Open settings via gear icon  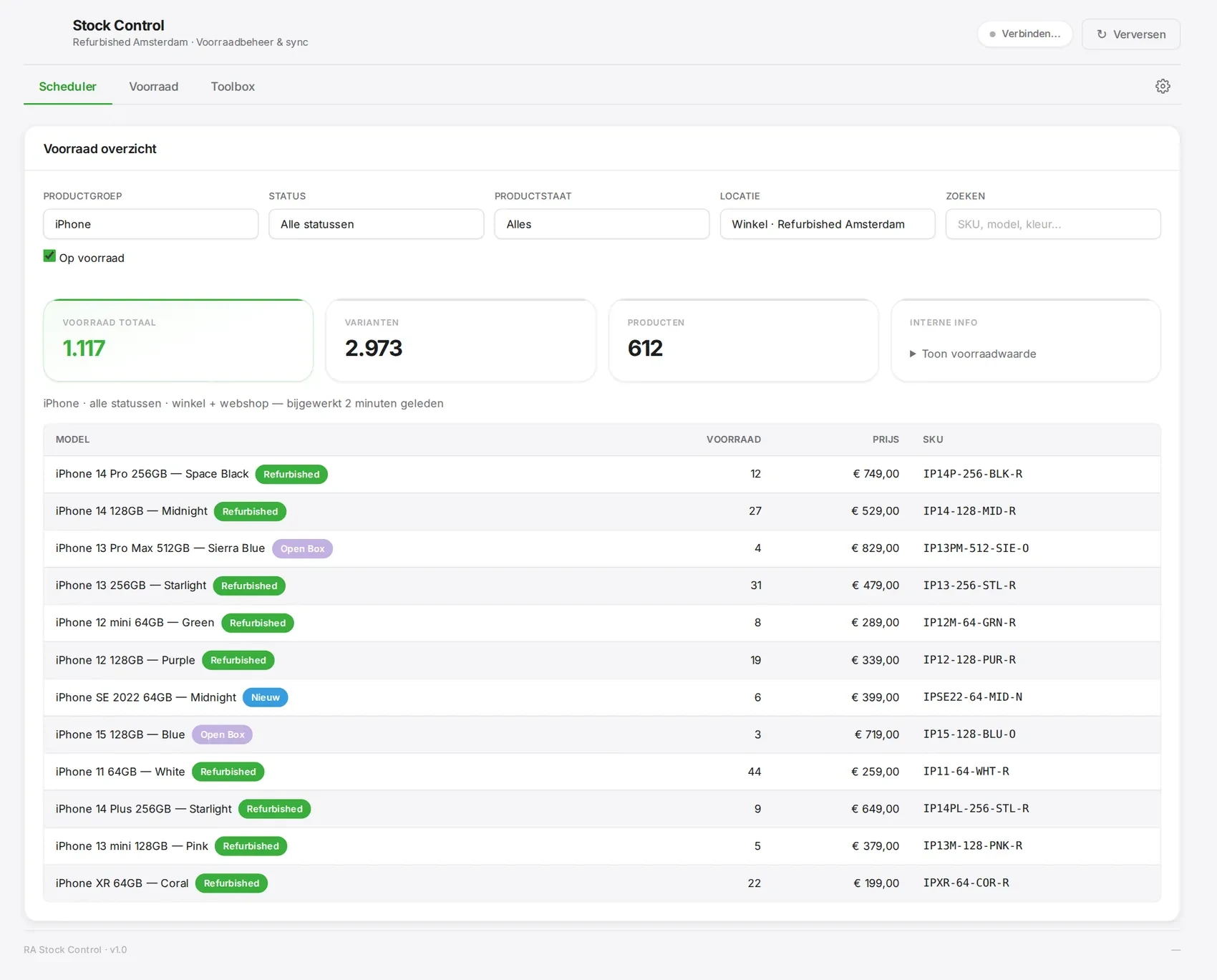pyautogui.click(x=1163, y=87)
